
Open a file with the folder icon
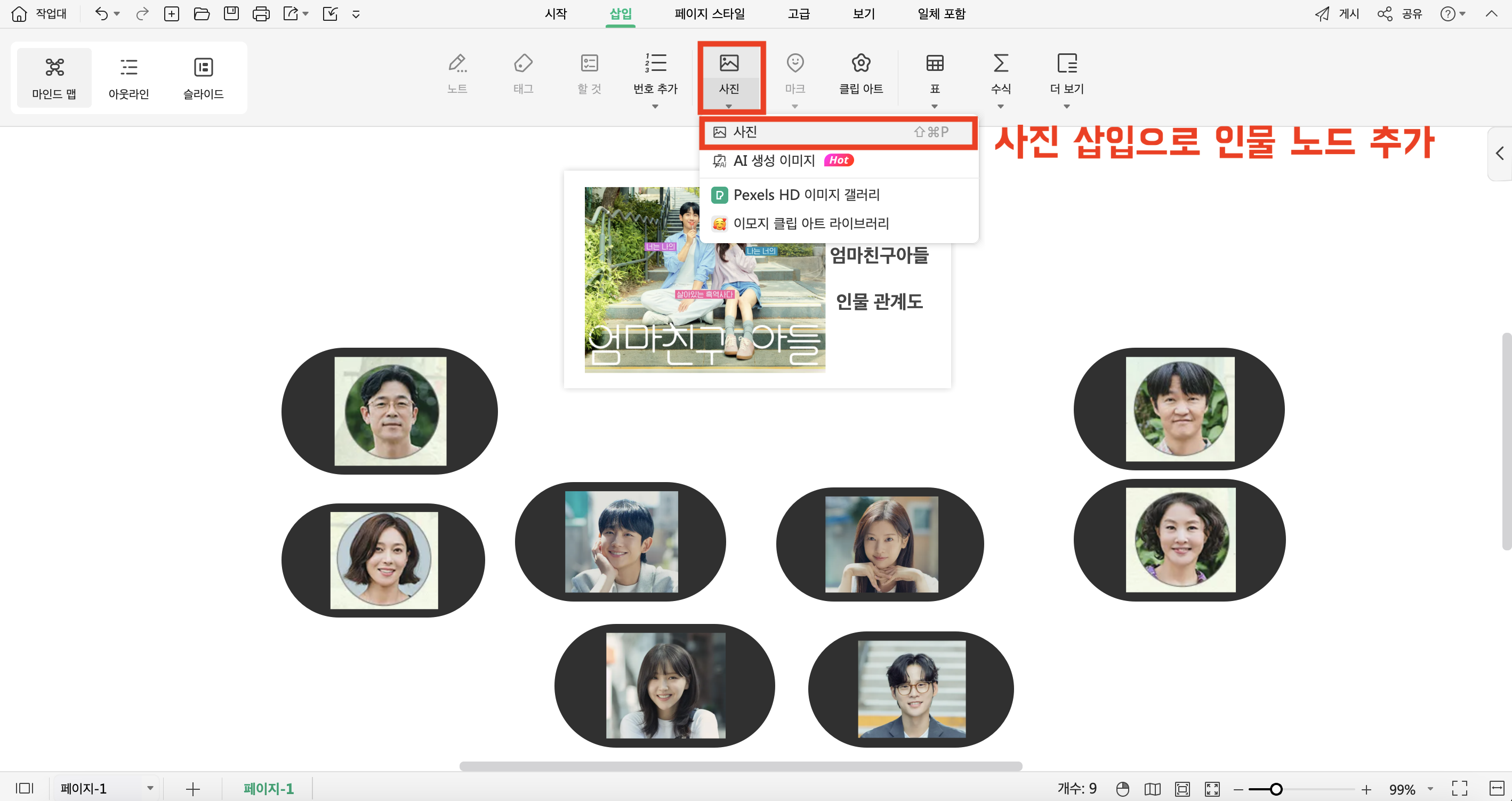click(x=202, y=13)
